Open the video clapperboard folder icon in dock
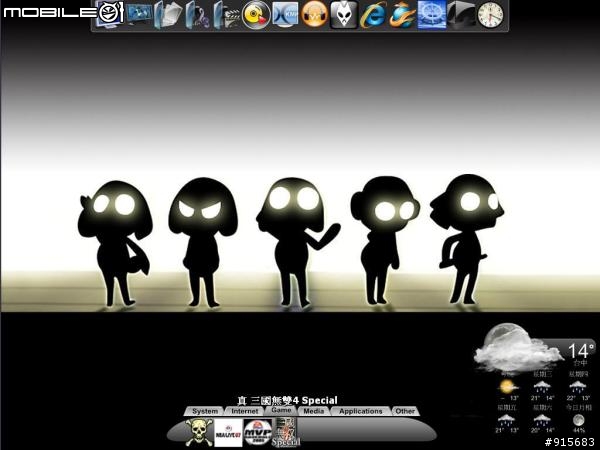Image resolution: width=600 pixels, height=450 pixels. tap(227, 15)
